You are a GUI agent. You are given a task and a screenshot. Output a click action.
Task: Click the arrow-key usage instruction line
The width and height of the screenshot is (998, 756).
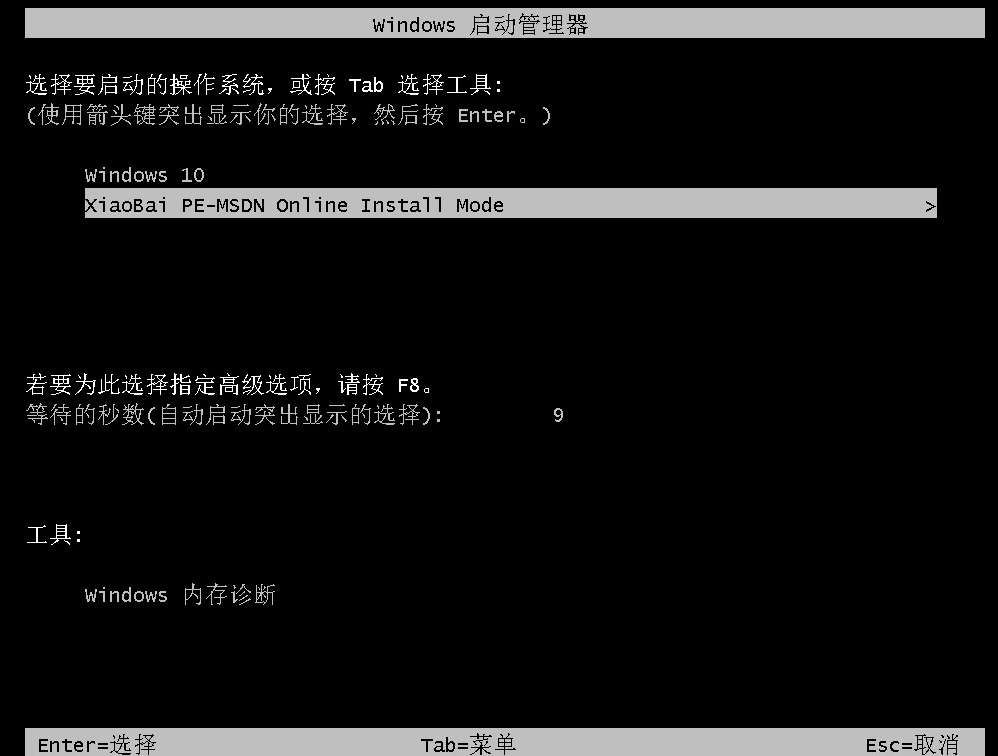[288, 115]
